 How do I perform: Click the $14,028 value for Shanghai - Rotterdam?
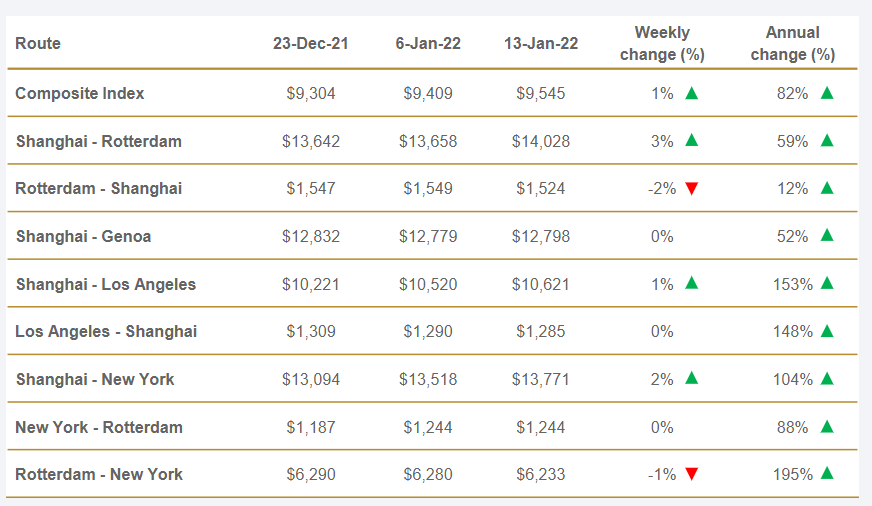(540, 141)
